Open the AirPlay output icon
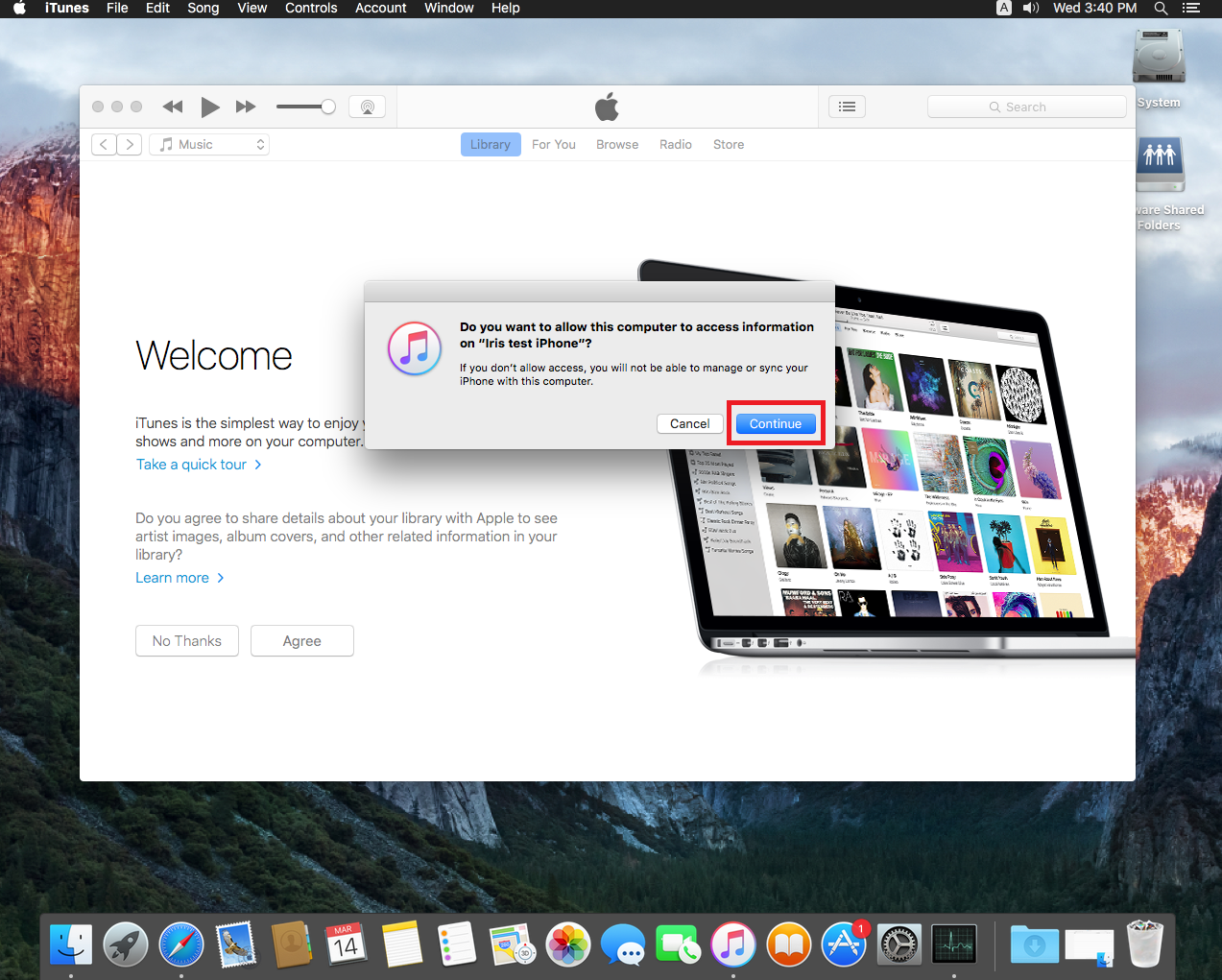 coord(368,107)
